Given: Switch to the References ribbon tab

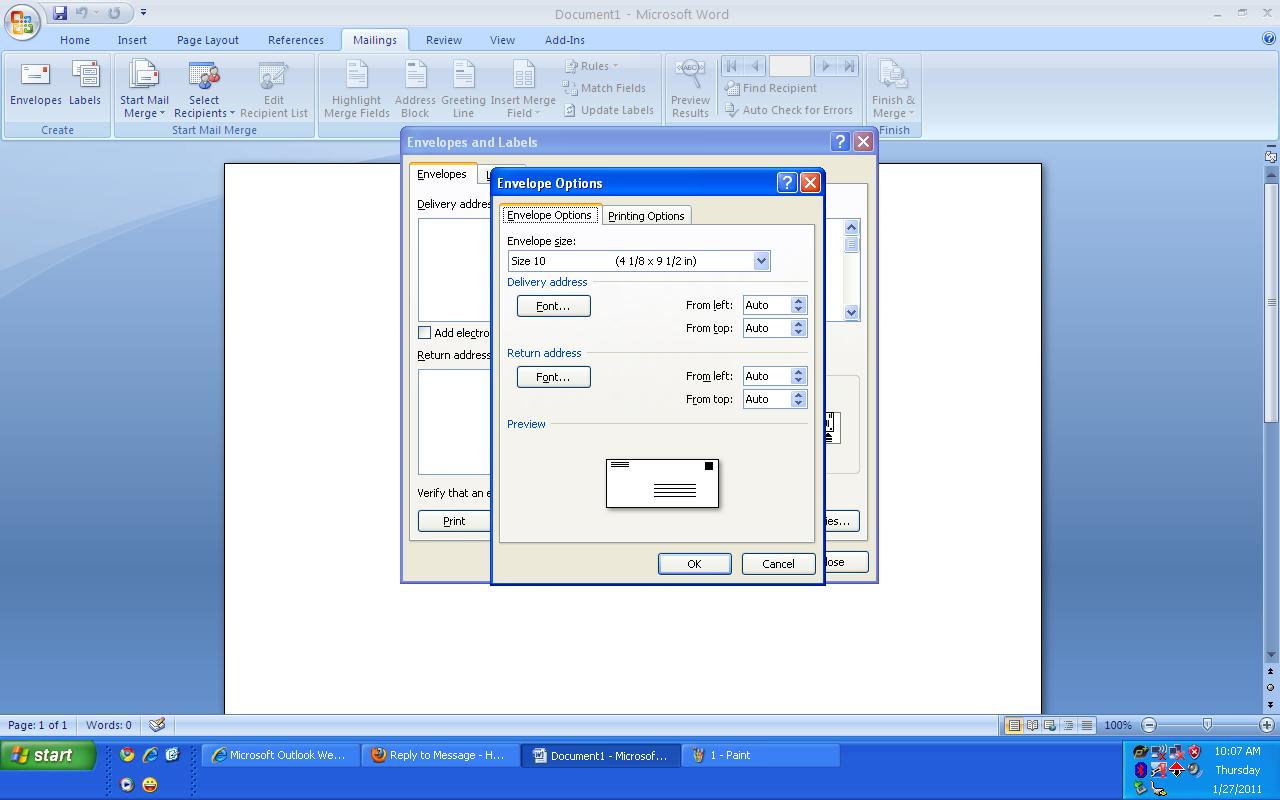Looking at the screenshot, I should (296, 40).
